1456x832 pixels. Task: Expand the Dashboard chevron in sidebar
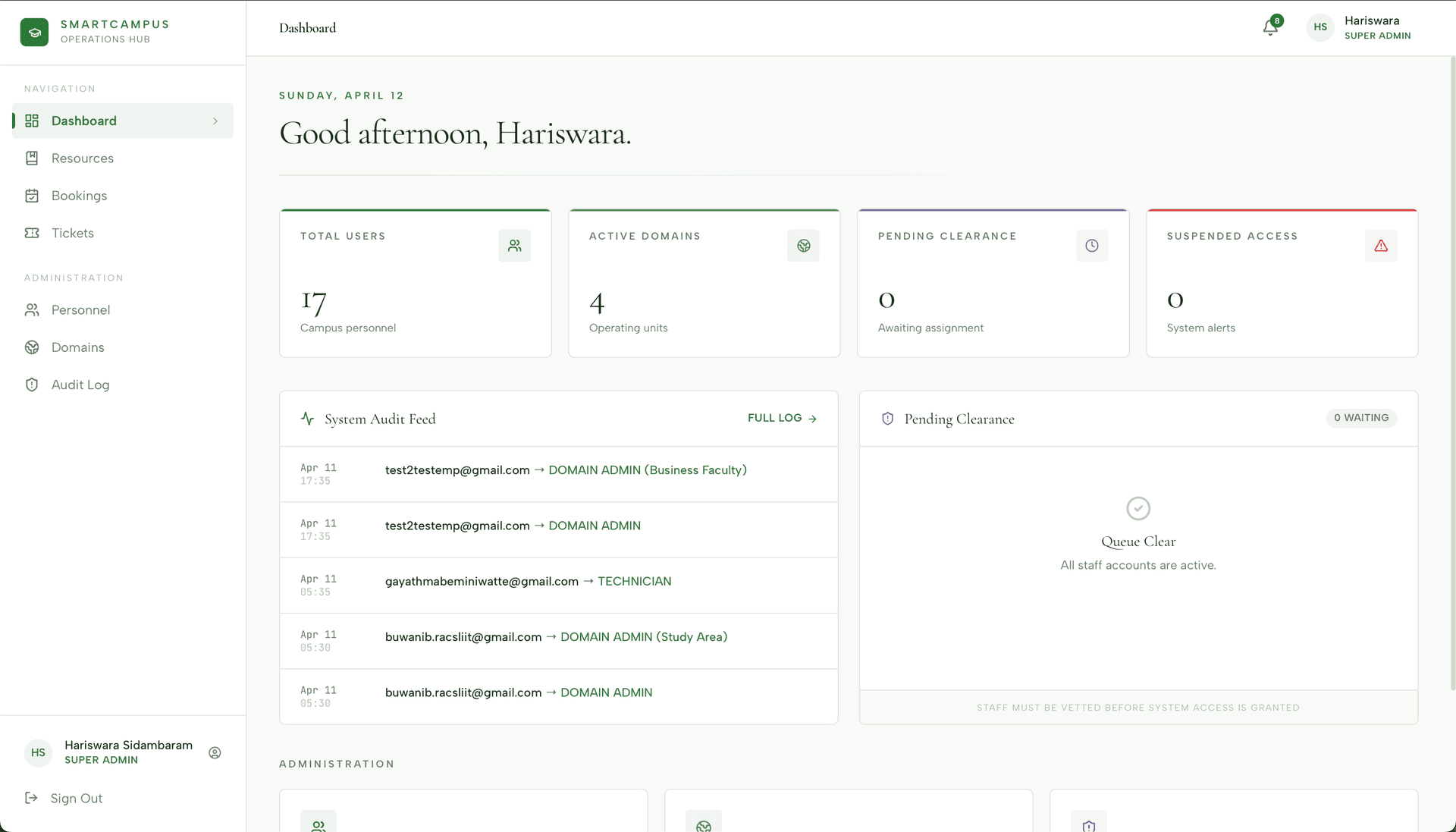pos(215,121)
